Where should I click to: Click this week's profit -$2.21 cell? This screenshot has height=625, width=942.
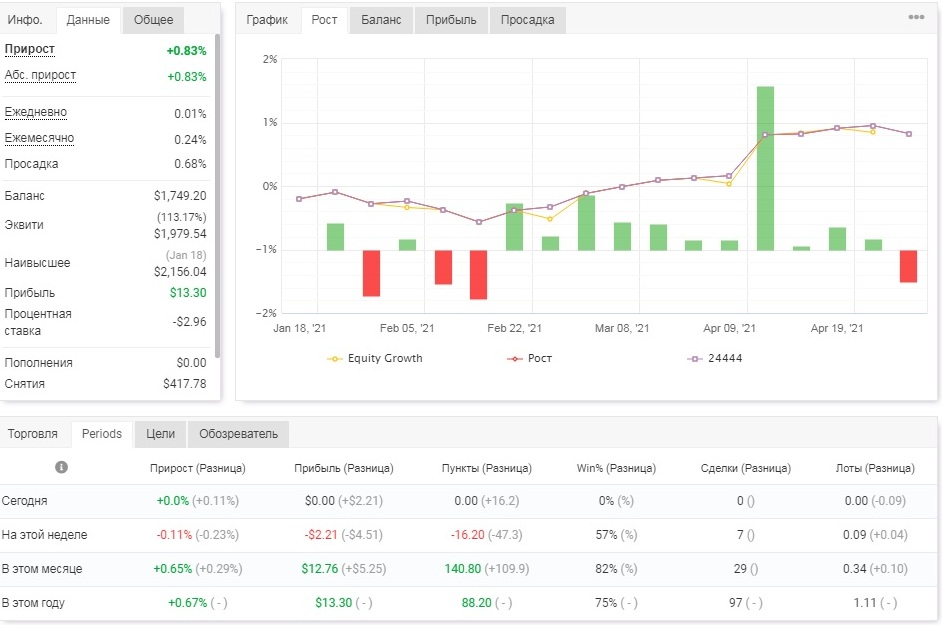click(x=344, y=535)
